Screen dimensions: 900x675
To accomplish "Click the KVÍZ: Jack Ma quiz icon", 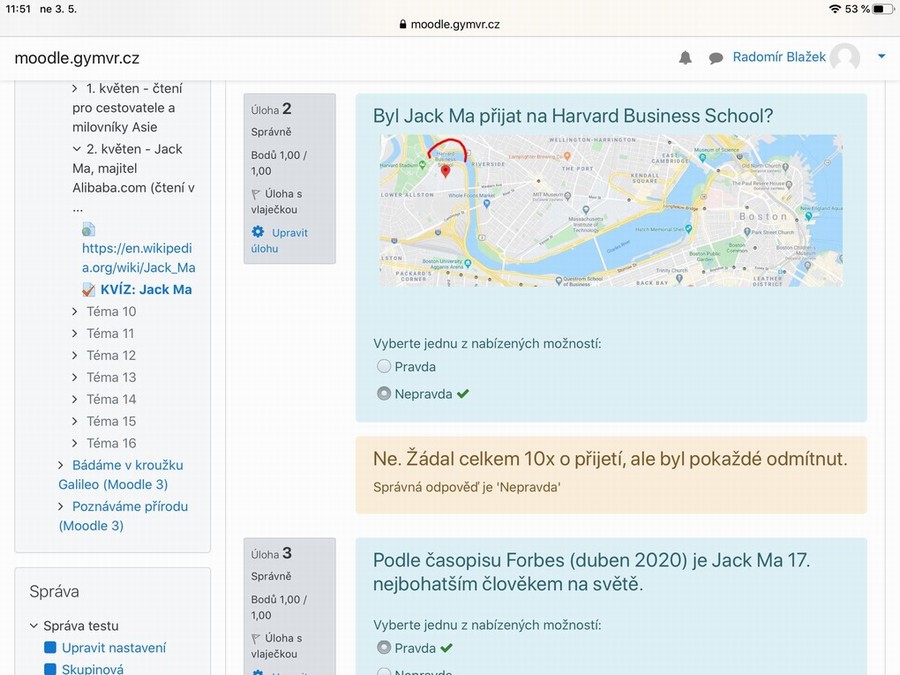I will coord(88,290).
